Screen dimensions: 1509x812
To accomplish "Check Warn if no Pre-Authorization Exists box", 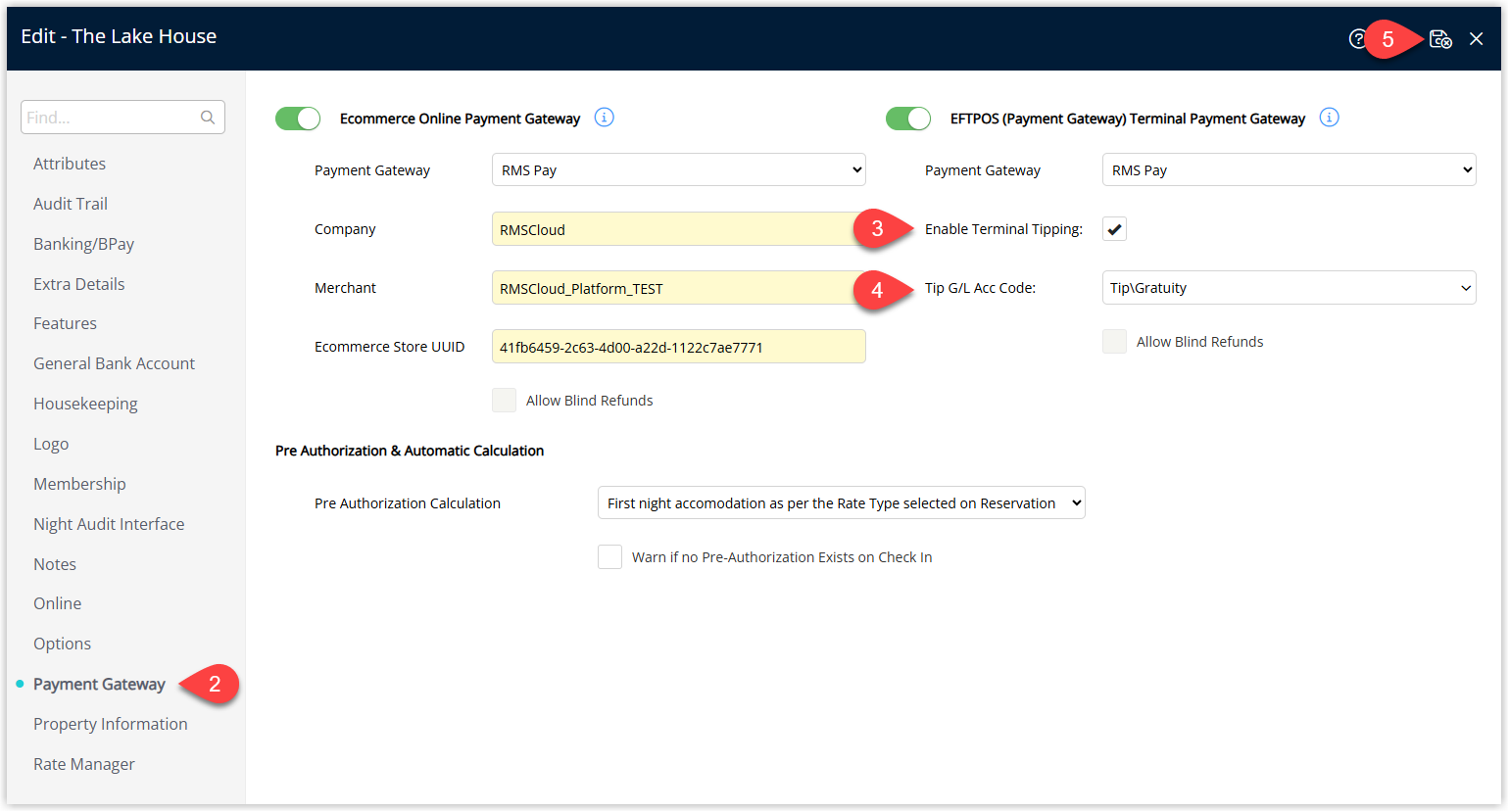I will [609, 557].
